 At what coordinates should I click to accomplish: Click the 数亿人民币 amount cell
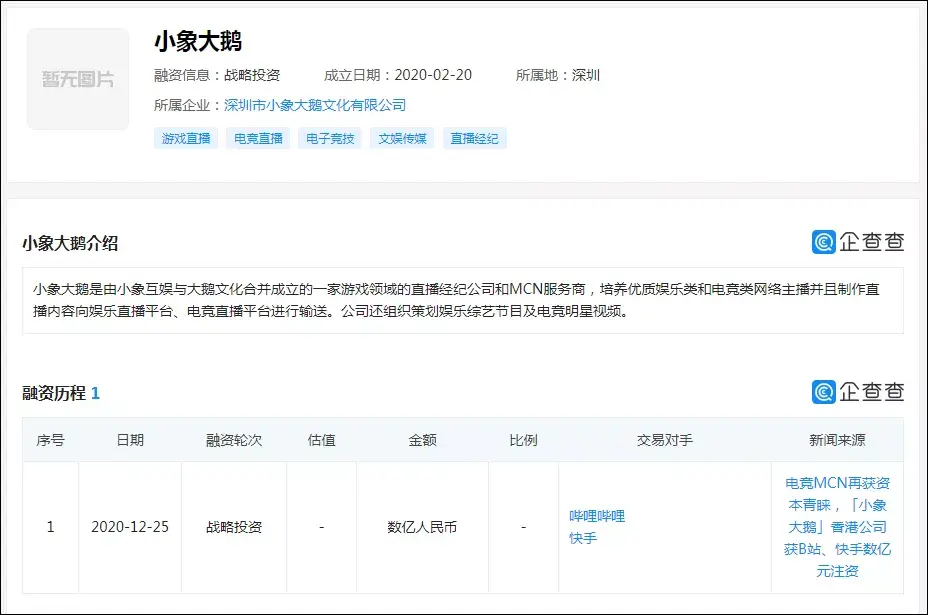422,527
